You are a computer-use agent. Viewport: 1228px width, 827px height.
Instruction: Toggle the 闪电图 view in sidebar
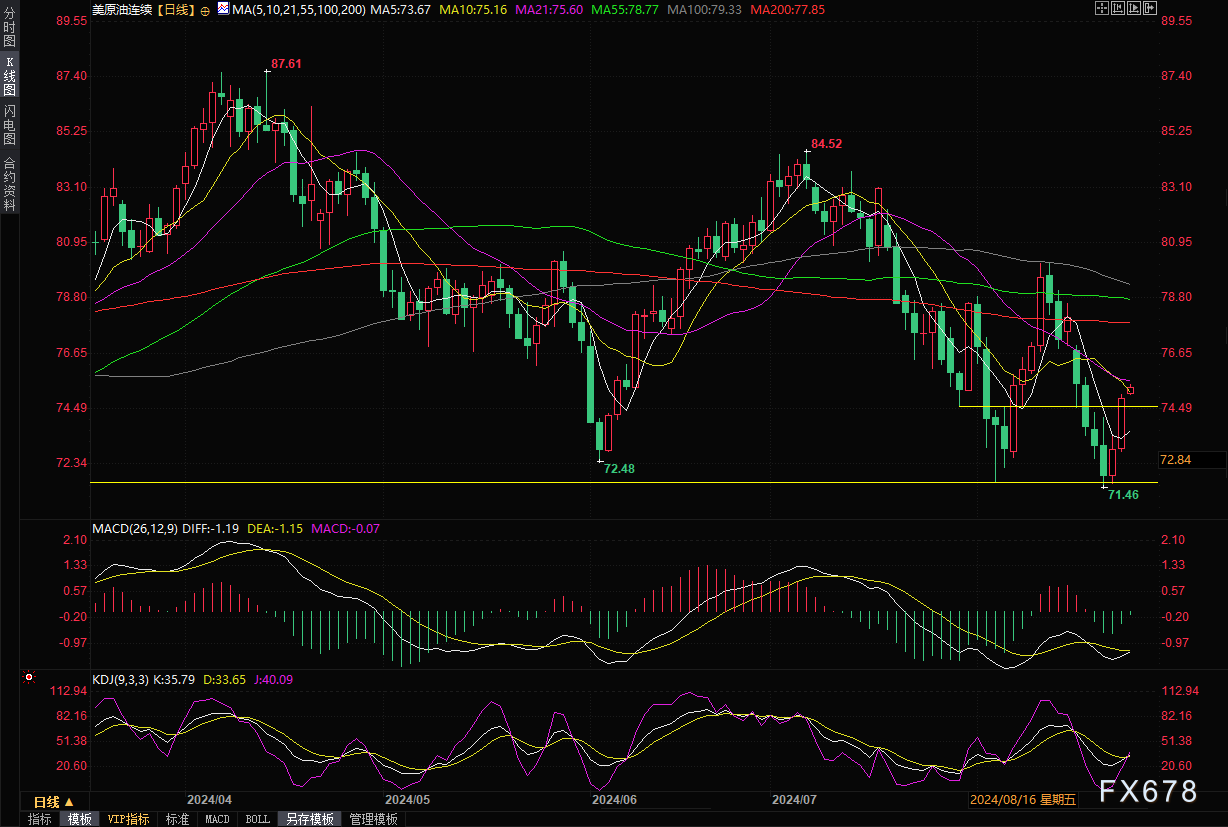(9, 125)
